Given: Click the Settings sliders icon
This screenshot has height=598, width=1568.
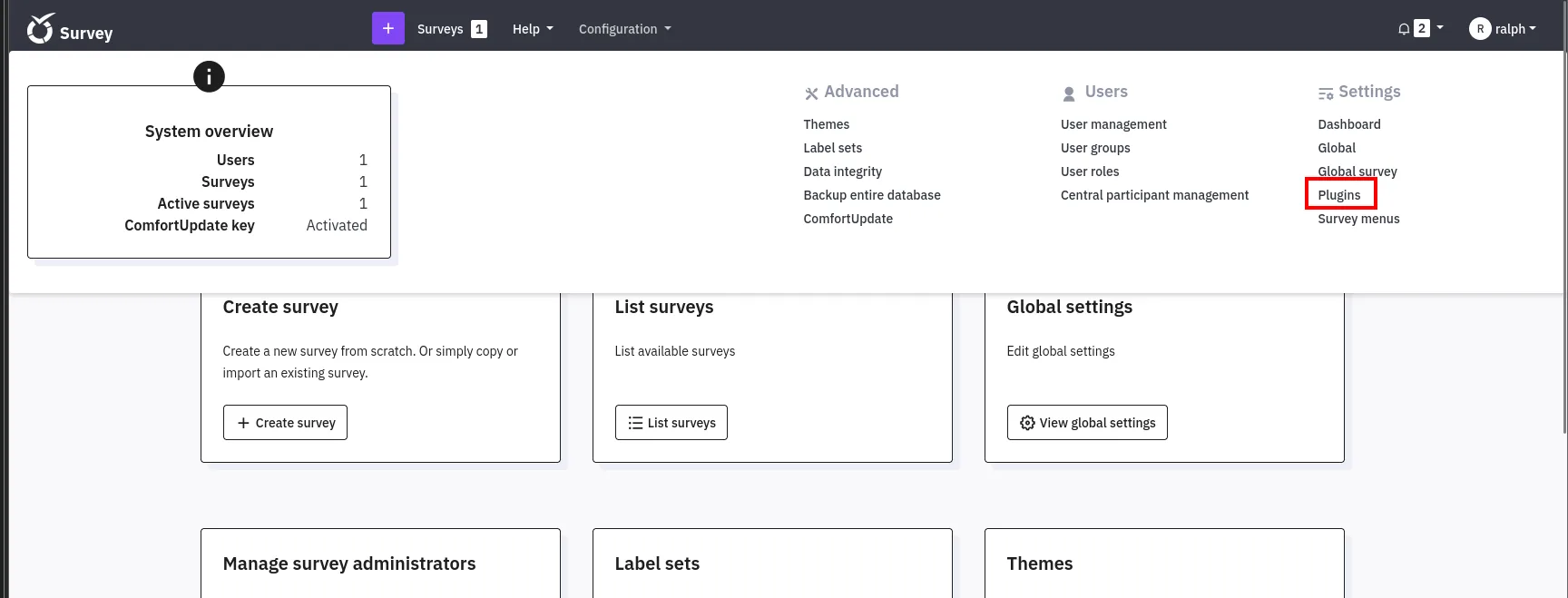Looking at the screenshot, I should 1326,93.
